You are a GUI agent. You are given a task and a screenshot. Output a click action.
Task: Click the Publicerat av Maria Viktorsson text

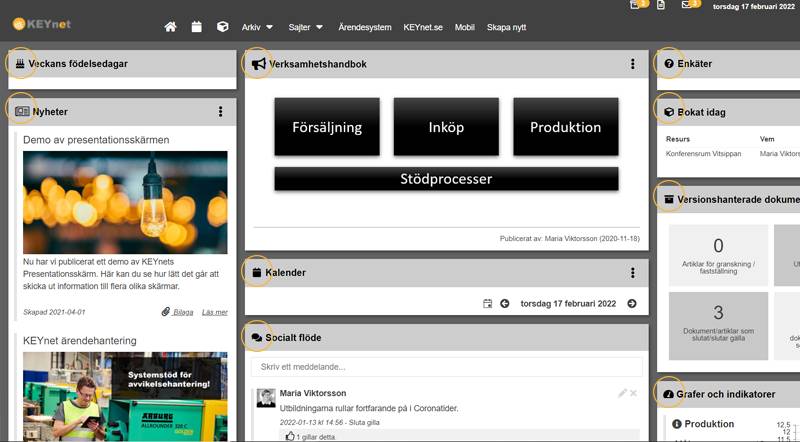[569, 238]
